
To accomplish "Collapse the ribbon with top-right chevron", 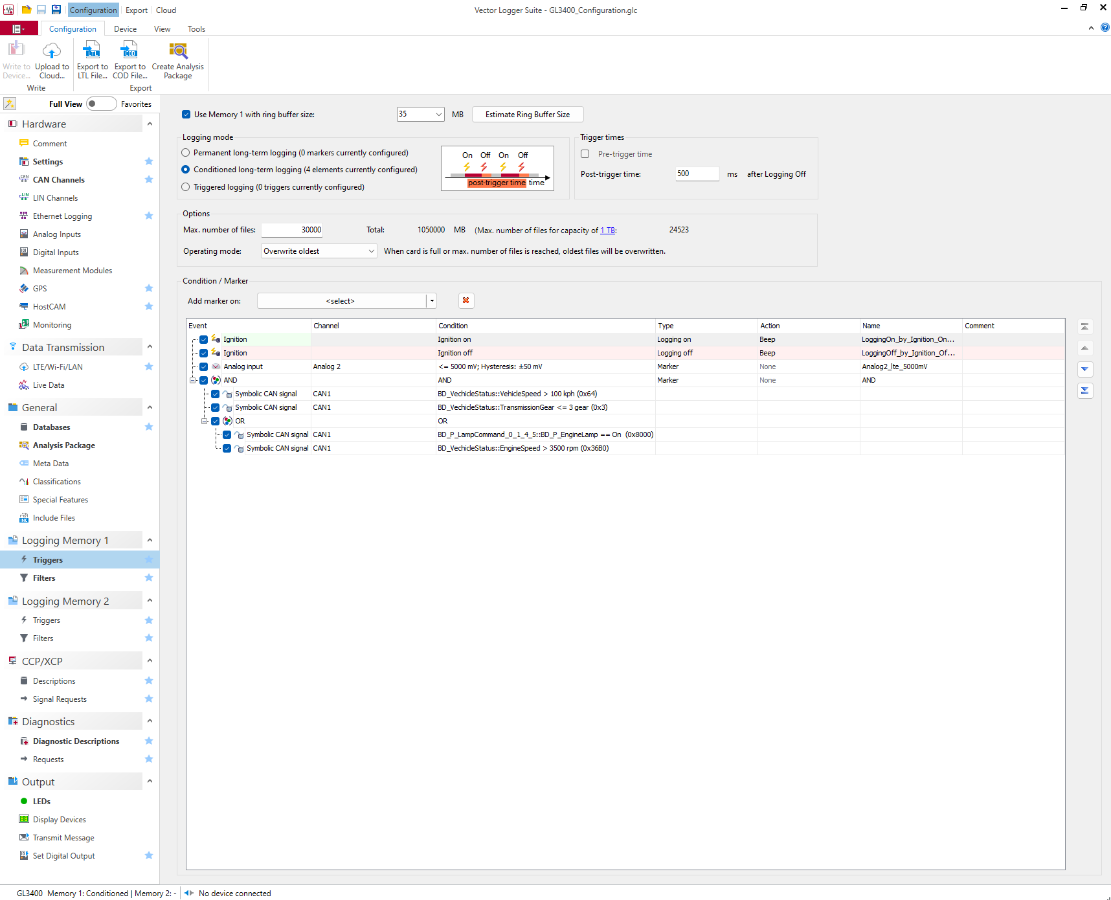I will pos(1091,28).
